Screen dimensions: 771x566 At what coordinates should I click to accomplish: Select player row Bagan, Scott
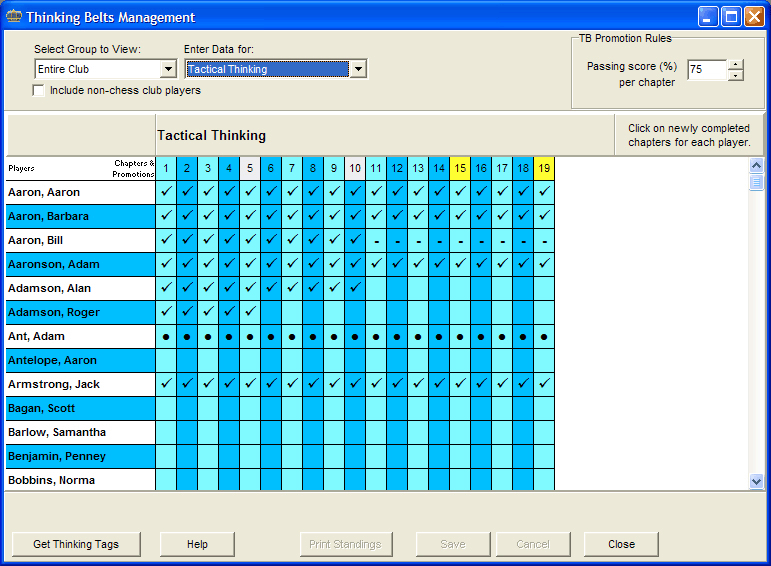click(81, 408)
